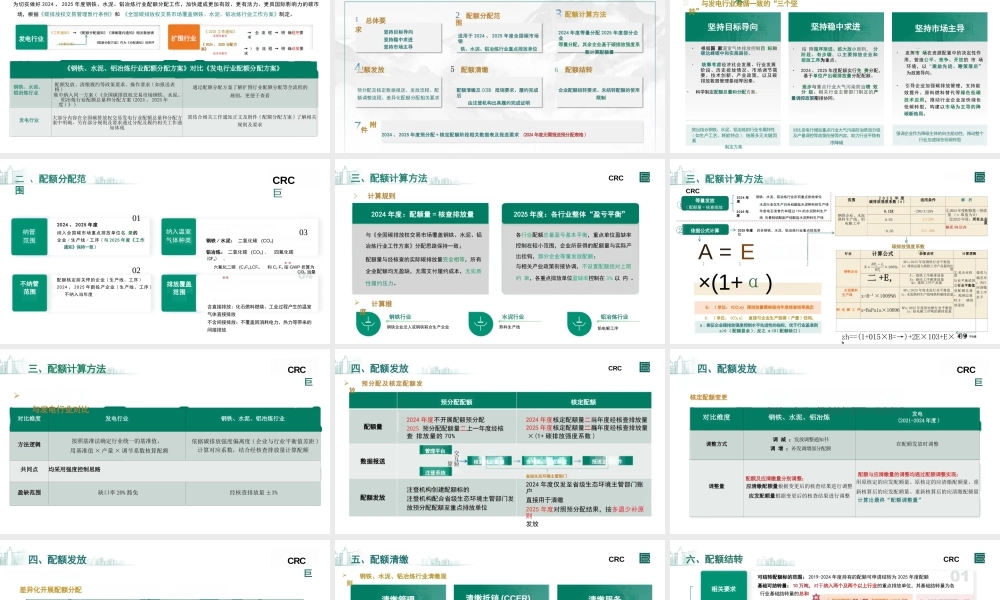
Task: Click the 钢铁行业 person icon on quota calculation slide
Action: click(368, 322)
